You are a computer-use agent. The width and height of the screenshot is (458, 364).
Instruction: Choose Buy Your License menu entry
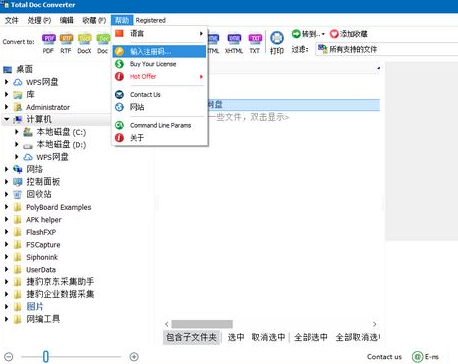click(159, 64)
